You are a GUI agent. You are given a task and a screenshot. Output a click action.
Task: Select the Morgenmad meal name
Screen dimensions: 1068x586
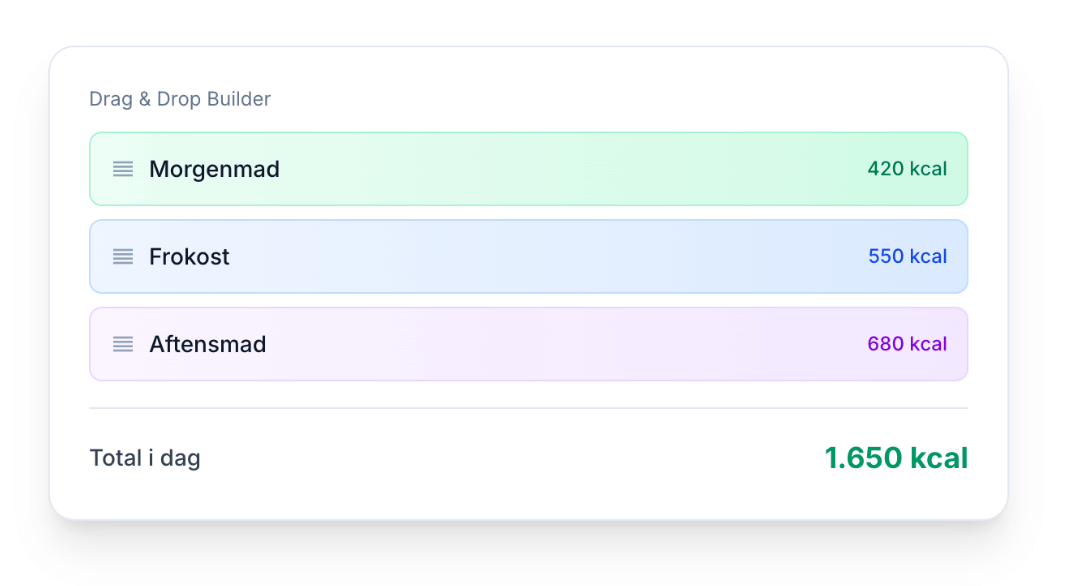coord(214,169)
